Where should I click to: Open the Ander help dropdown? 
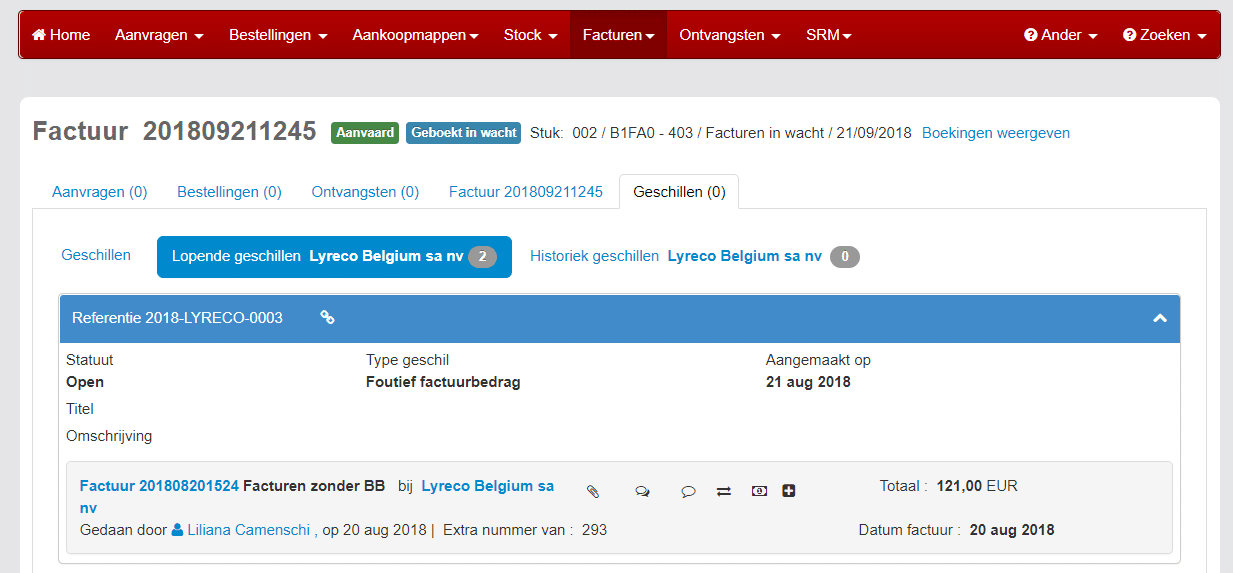pyautogui.click(x=1061, y=35)
